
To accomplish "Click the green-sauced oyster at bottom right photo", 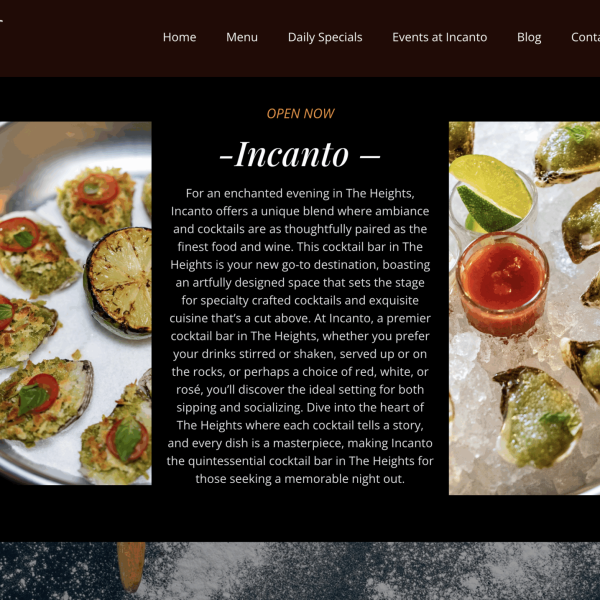I will click(539, 417).
